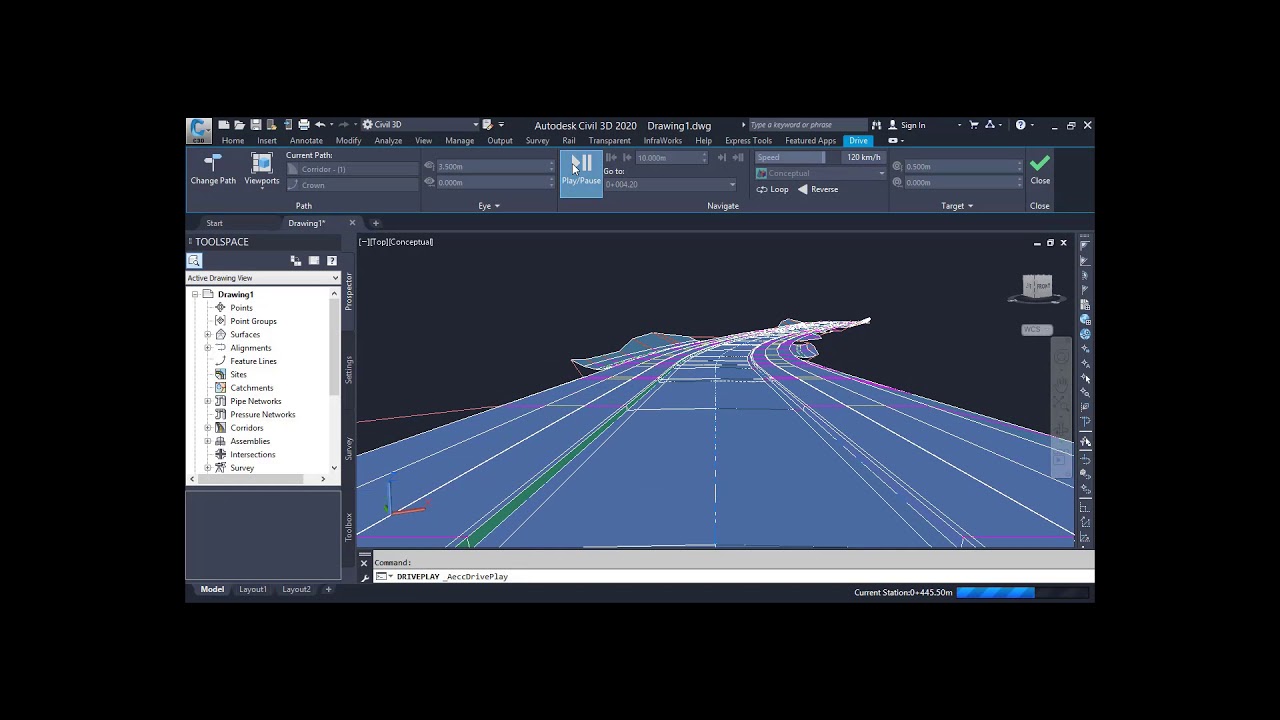Click the New drawing icon in quick access

224,125
